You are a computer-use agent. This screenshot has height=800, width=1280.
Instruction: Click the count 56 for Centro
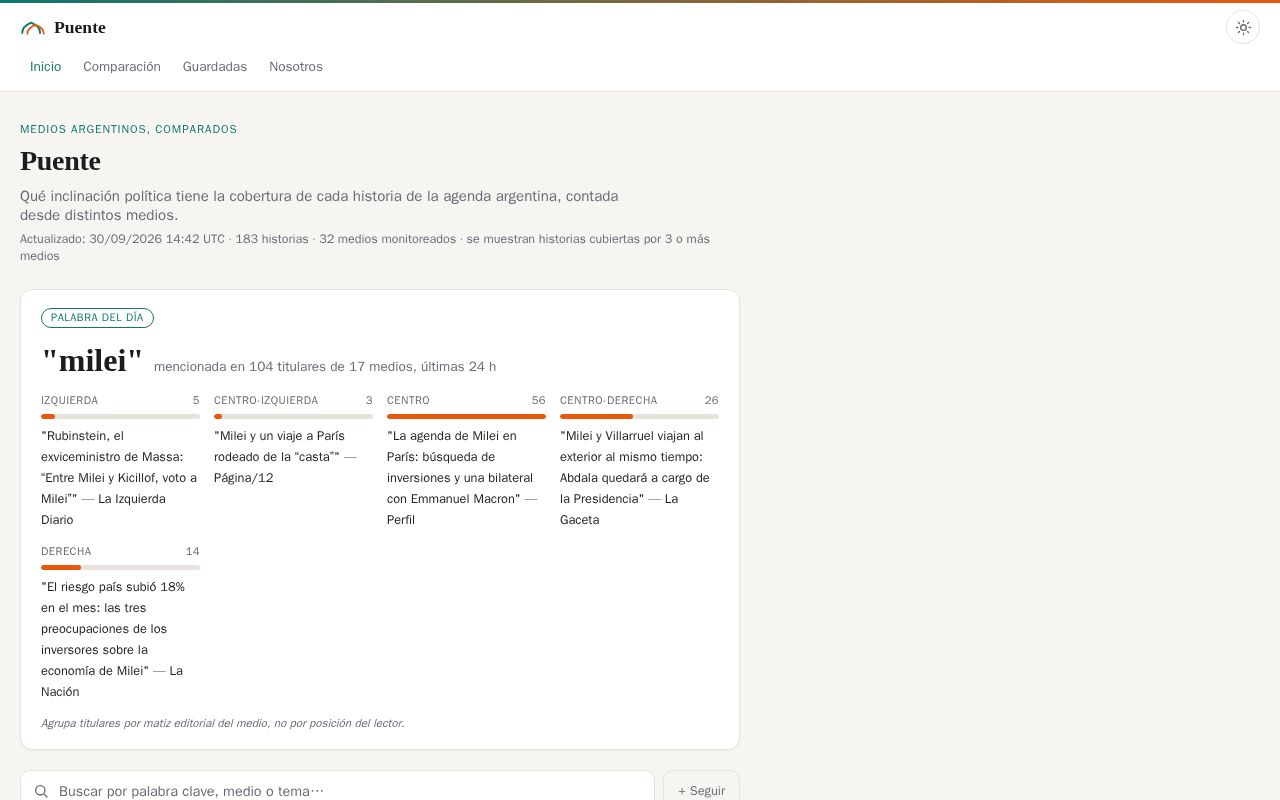(539, 400)
